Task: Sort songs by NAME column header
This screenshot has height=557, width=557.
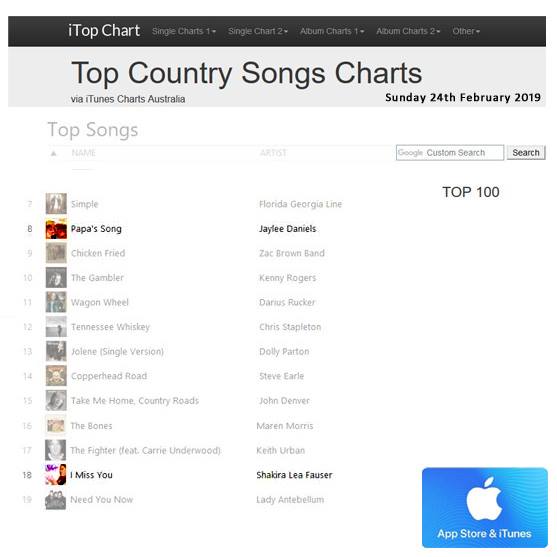Action: (x=83, y=153)
